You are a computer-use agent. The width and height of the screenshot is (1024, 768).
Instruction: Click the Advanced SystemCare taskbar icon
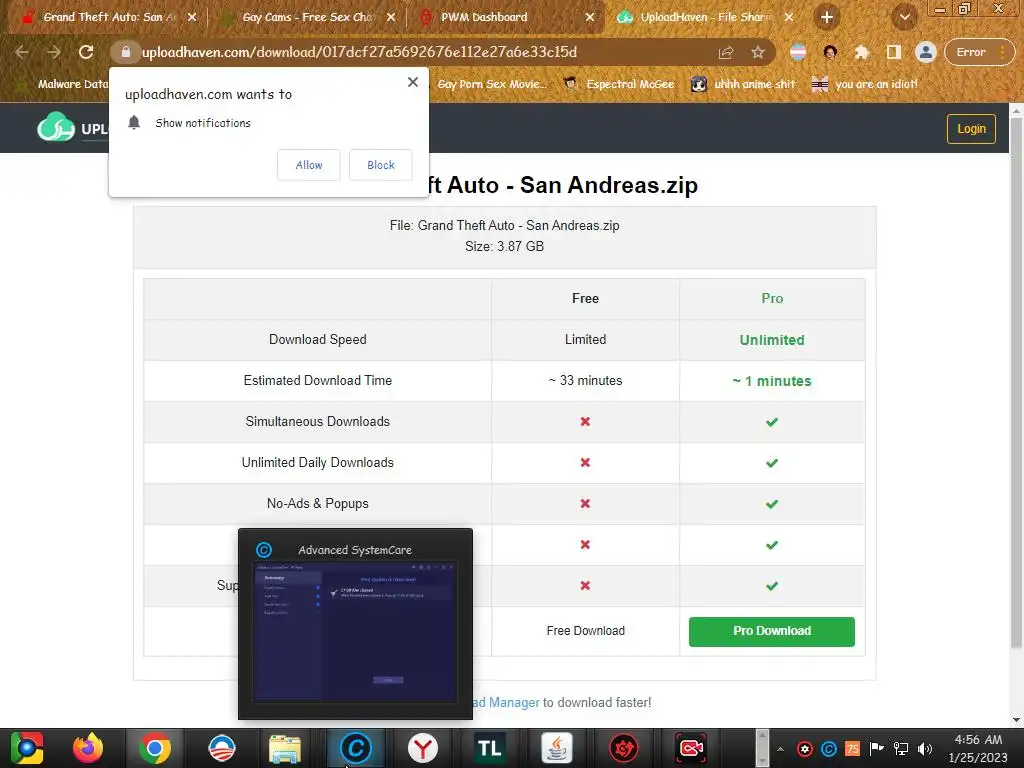[x=355, y=748]
